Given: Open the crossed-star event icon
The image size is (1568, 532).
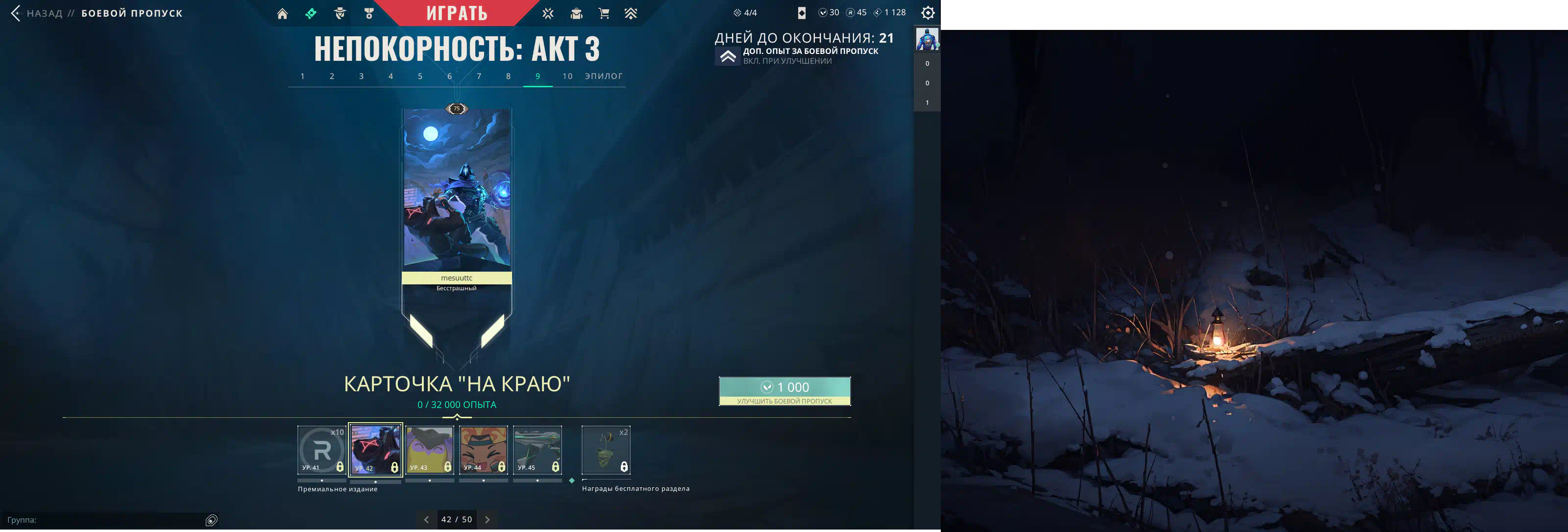Looking at the screenshot, I should point(548,13).
